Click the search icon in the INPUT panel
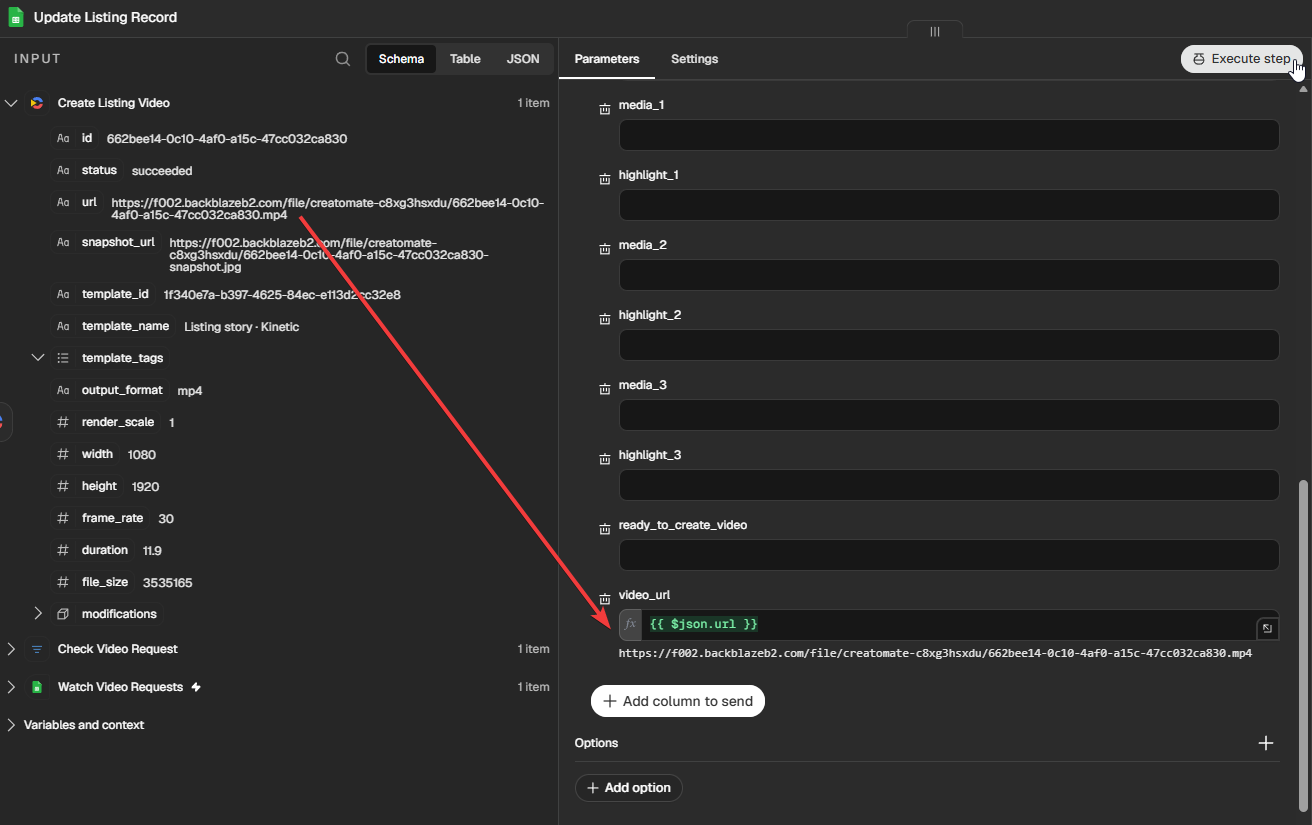Image resolution: width=1312 pixels, height=825 pixels. pyautogui.click(x=343, y=59)
